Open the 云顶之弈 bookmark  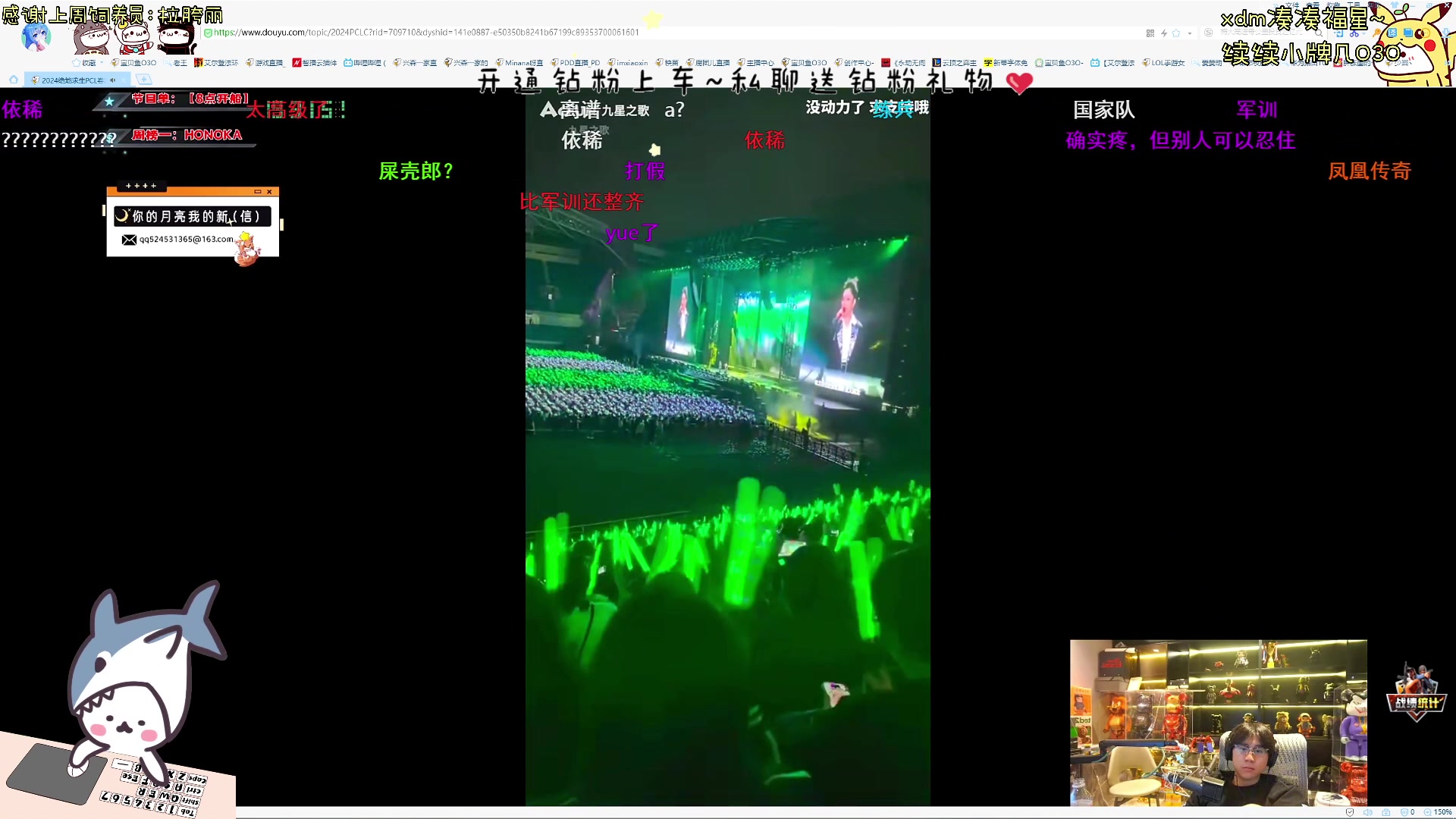[x=954, y=63]
